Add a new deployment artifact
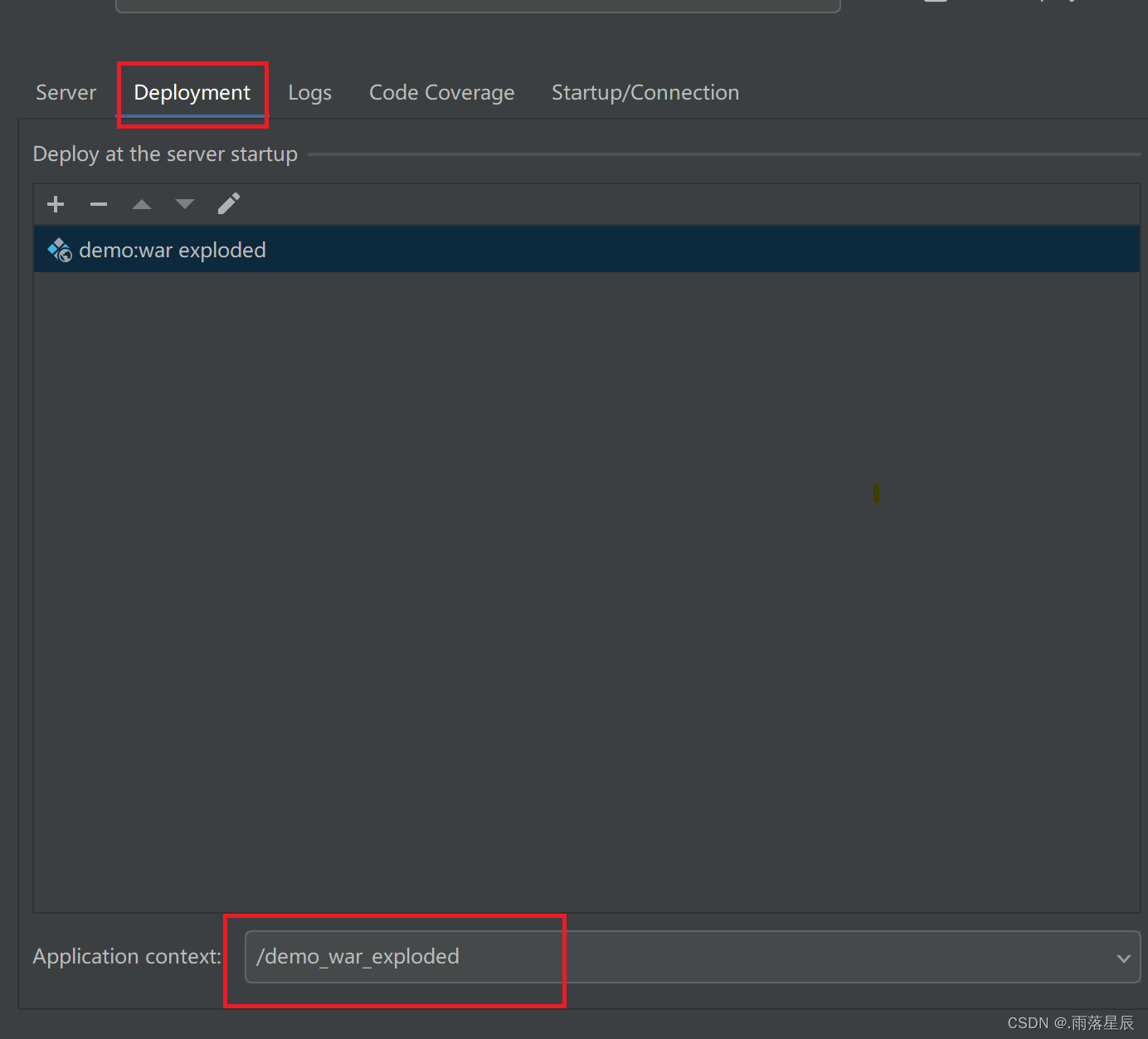The height and width of the screenshot is (1039, 1148). [56, 204]
